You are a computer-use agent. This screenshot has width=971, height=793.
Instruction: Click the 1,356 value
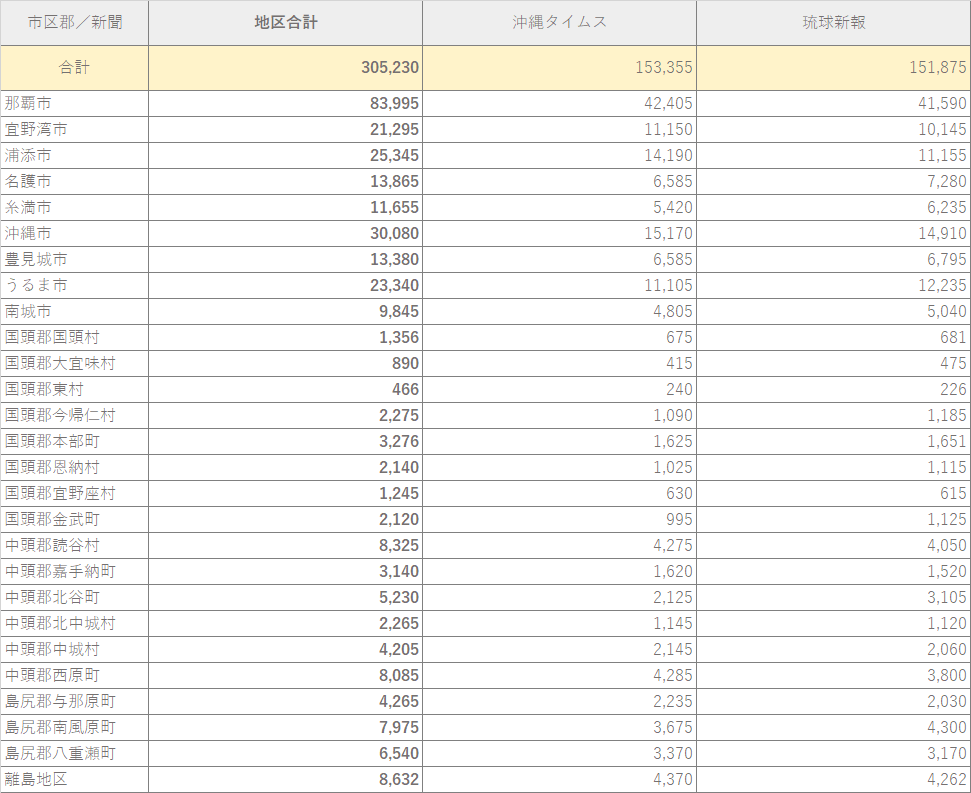click(399, 337)
